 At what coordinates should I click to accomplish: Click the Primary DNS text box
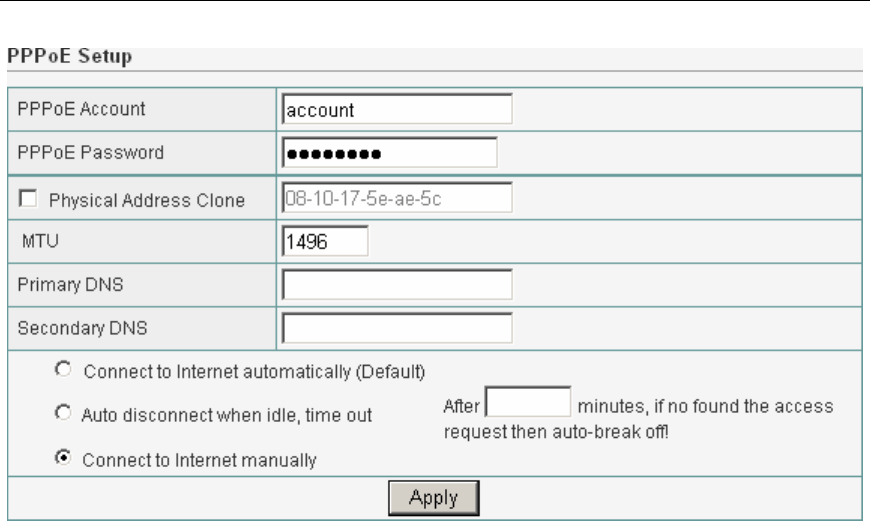tap(397, 285)
